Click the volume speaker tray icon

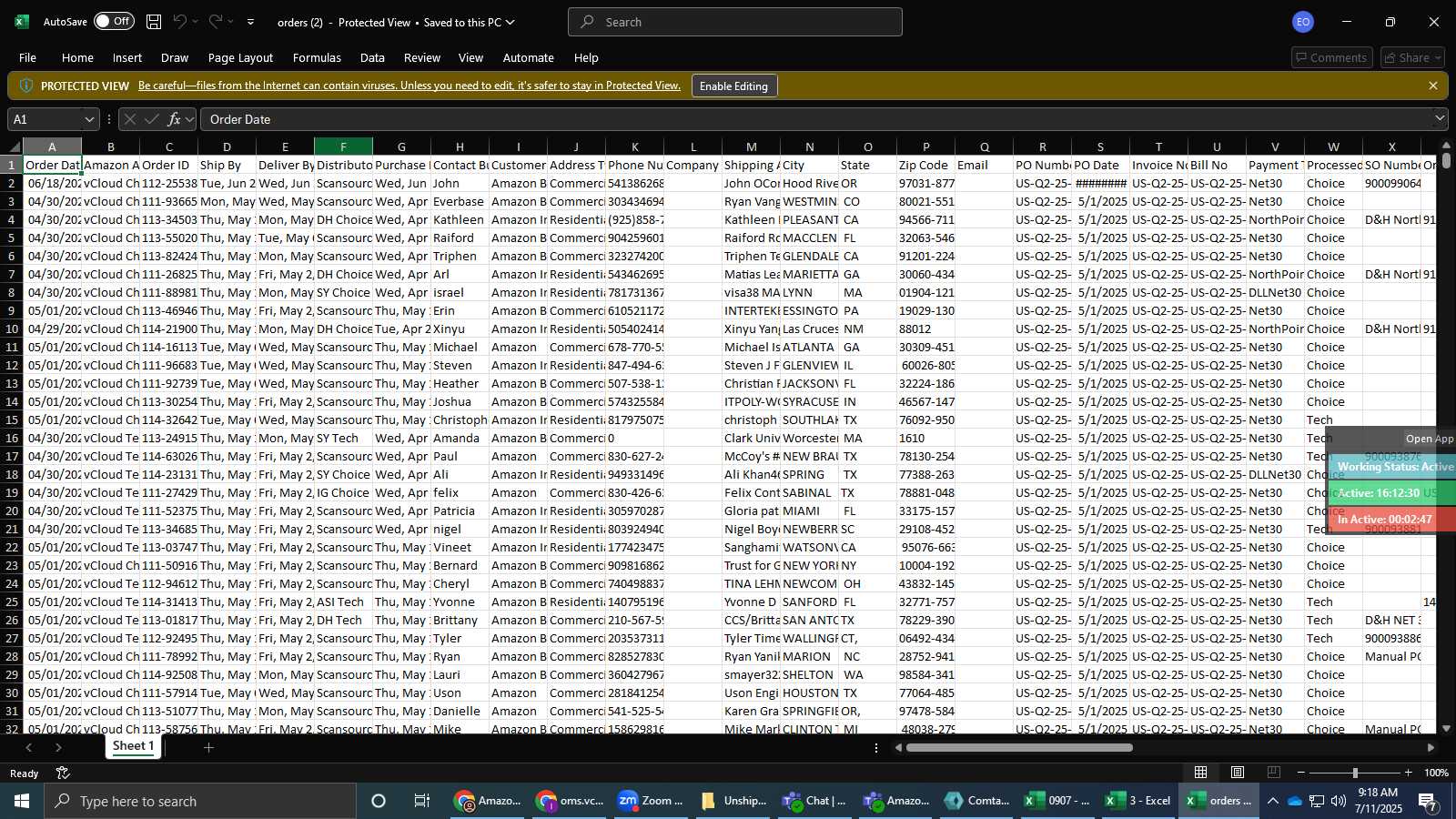click(x=1339, y=801)
